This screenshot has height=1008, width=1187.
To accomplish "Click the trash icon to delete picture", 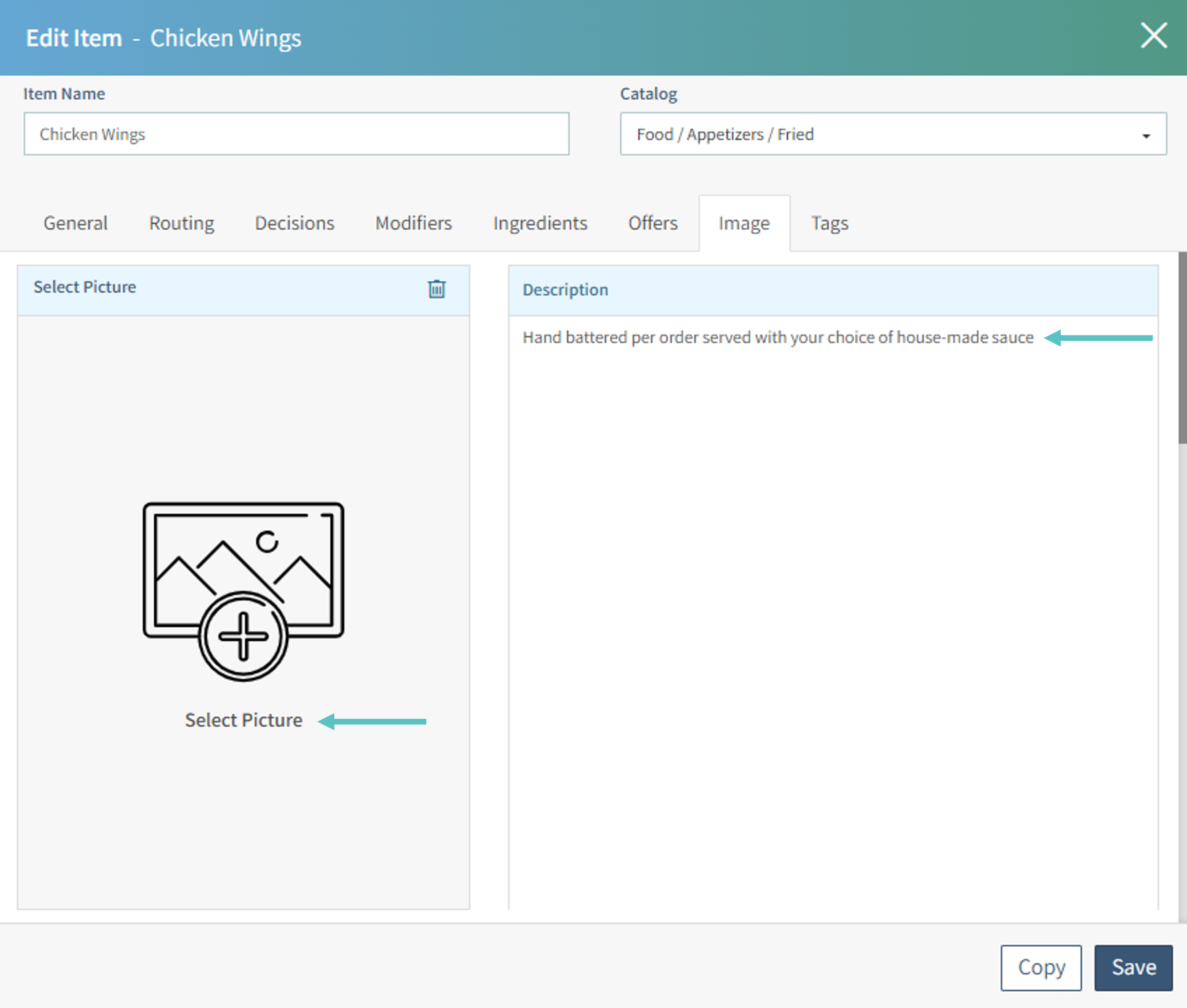I will (437, 289).
